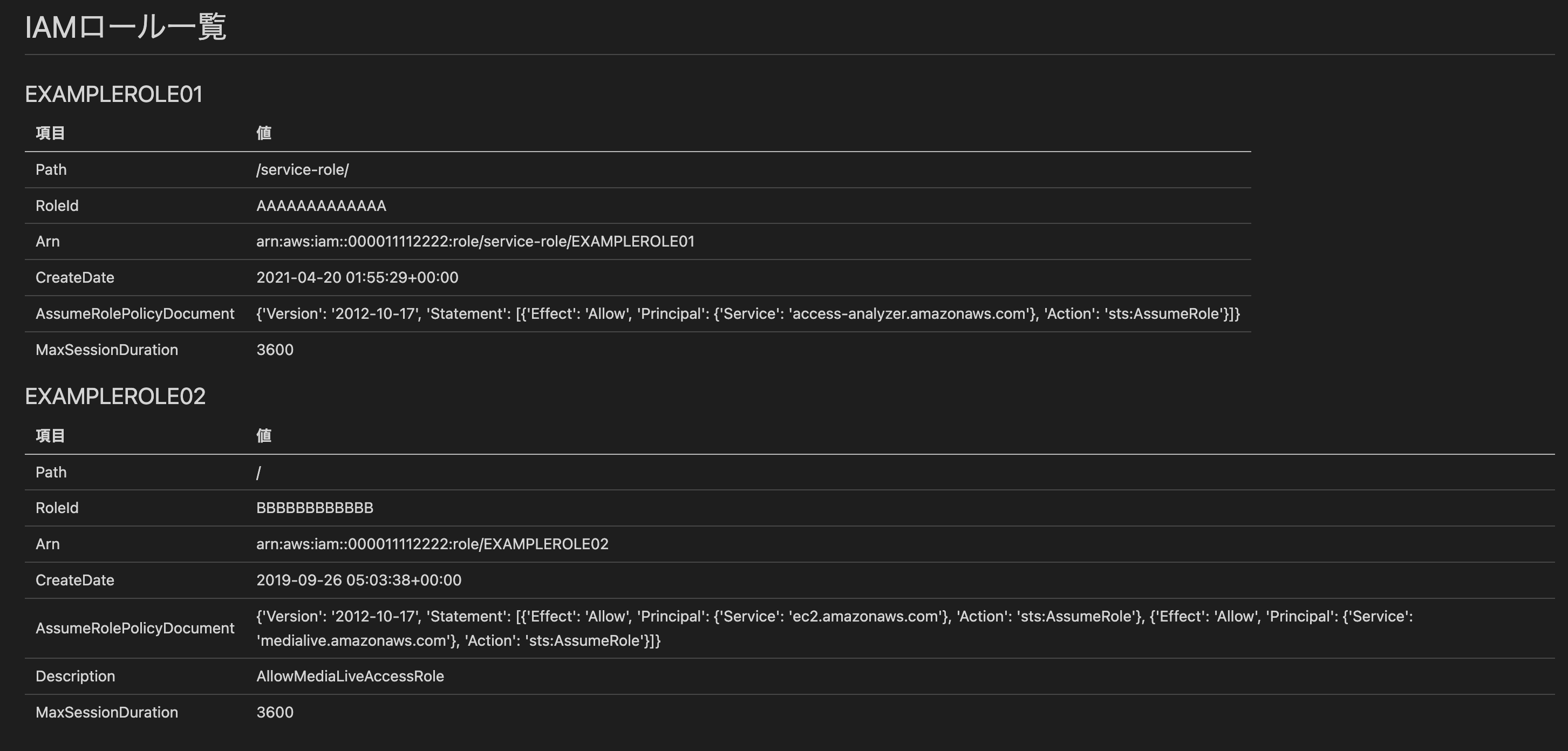
Task: Click MaxSessionDuration label in EXAMPLEROLE02 table
Action: [107, 712]
